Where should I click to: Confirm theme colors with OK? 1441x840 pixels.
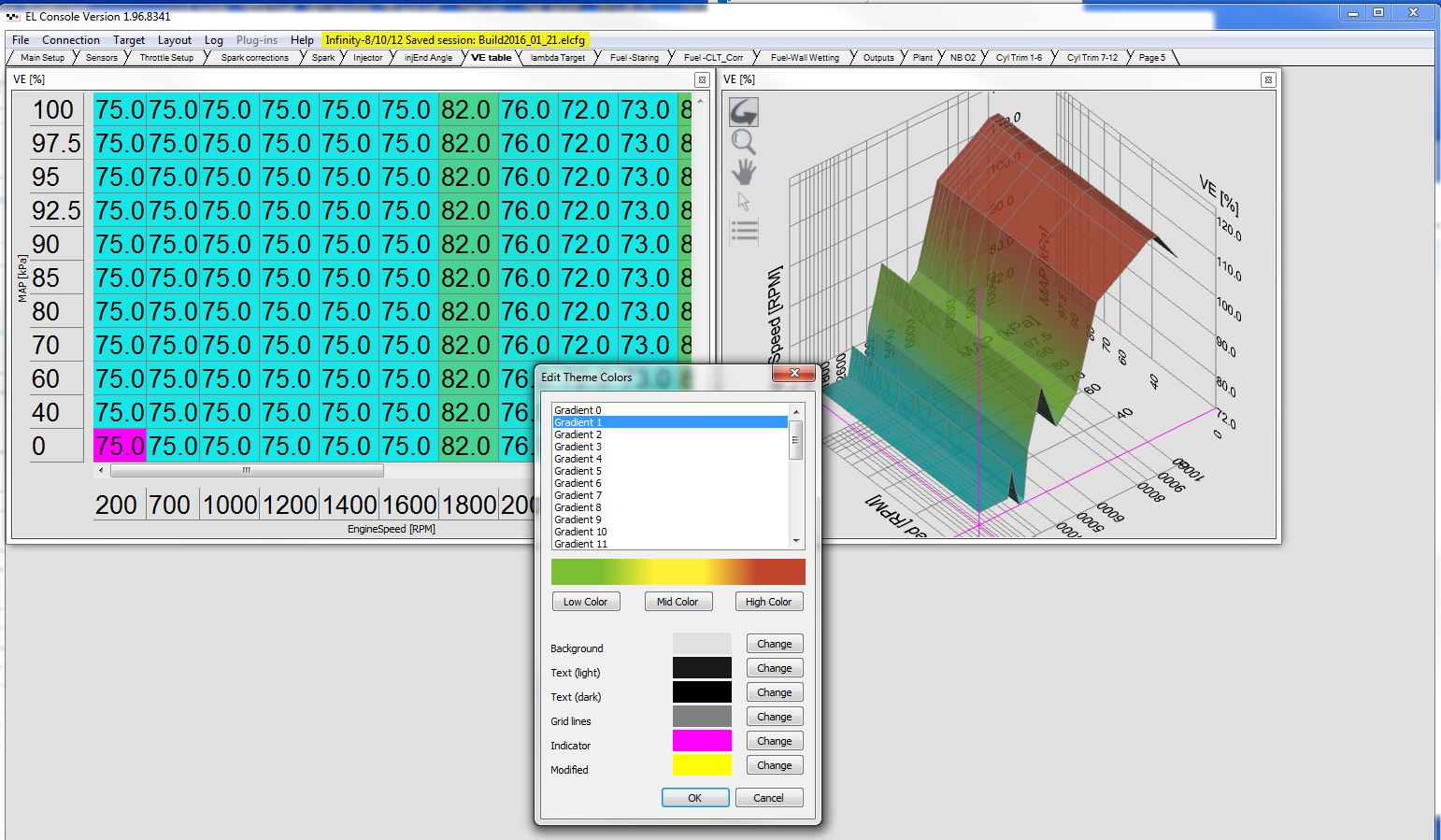(694, 798)
